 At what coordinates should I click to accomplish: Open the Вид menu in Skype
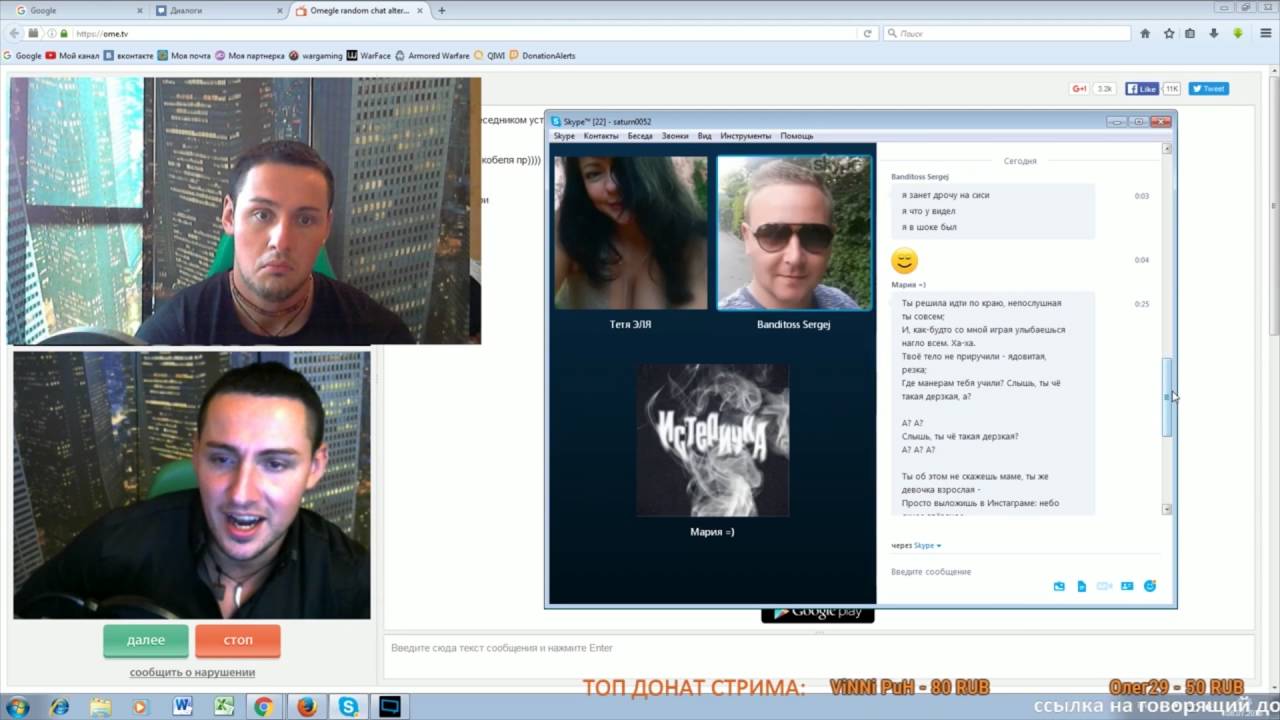tap(704, 136)
